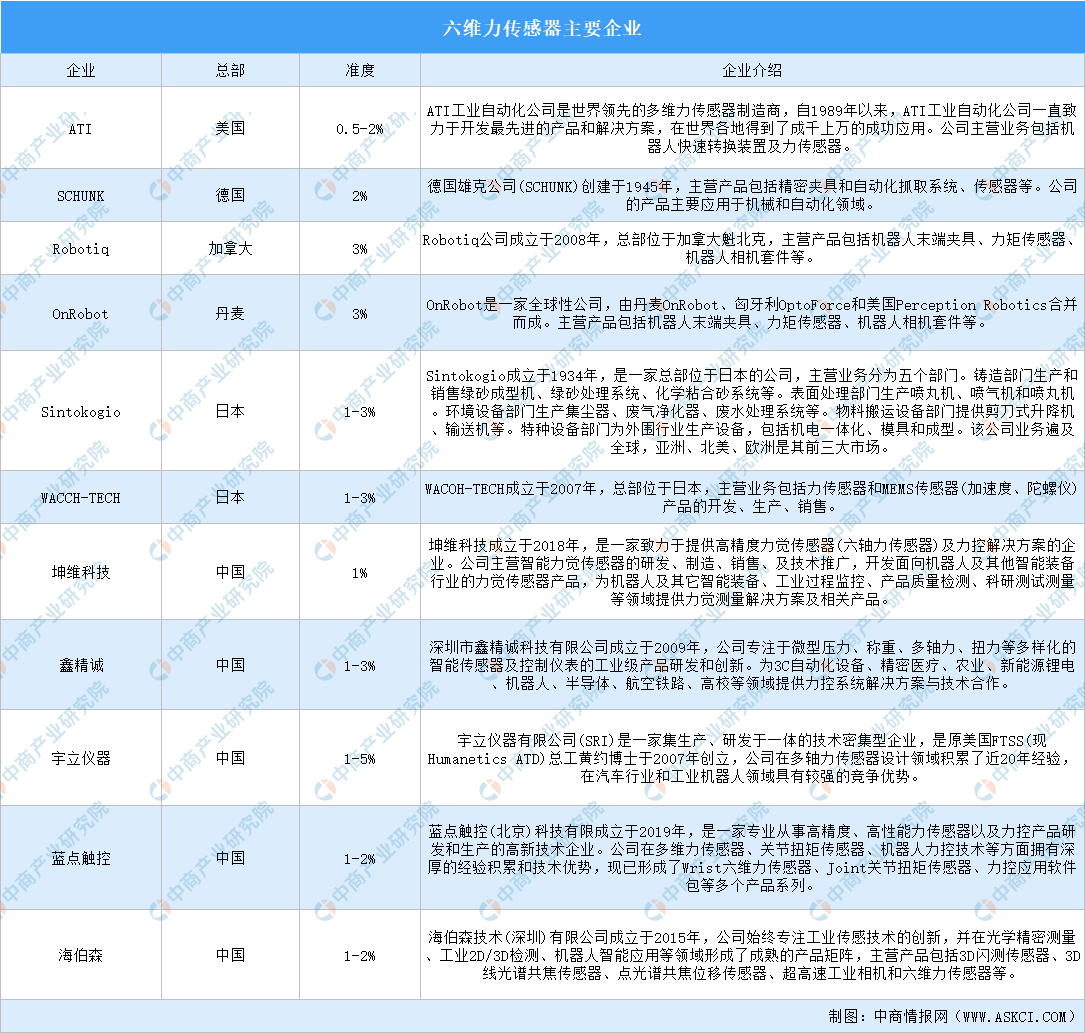Click the 2% accuracy value for SCHUNK
The width and height of the screenshot is (1085, 1033).
coord(359,196)
